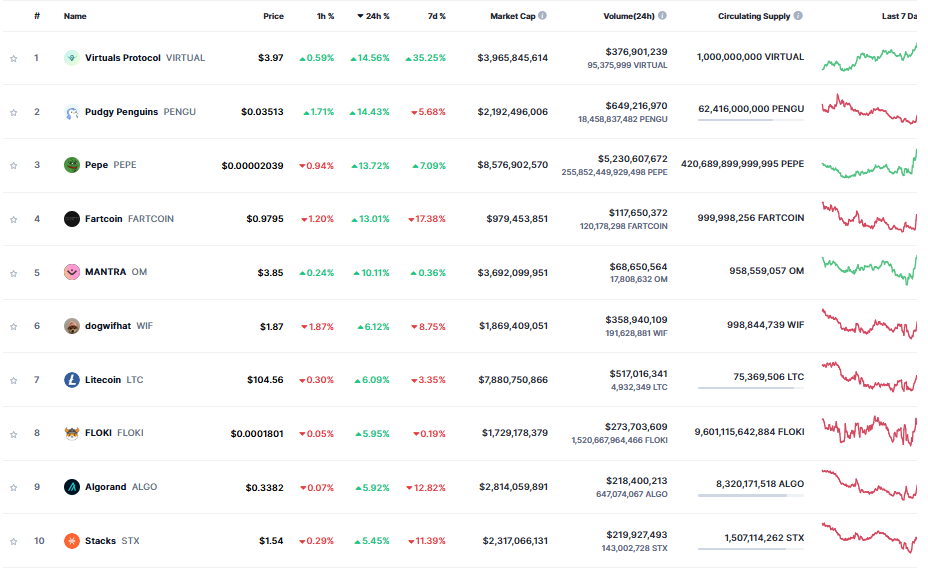Click Fartcoin 7d change 17.38%
This screenshot has width=928, height=571.
pyautogui.click(x=427, y=219)
